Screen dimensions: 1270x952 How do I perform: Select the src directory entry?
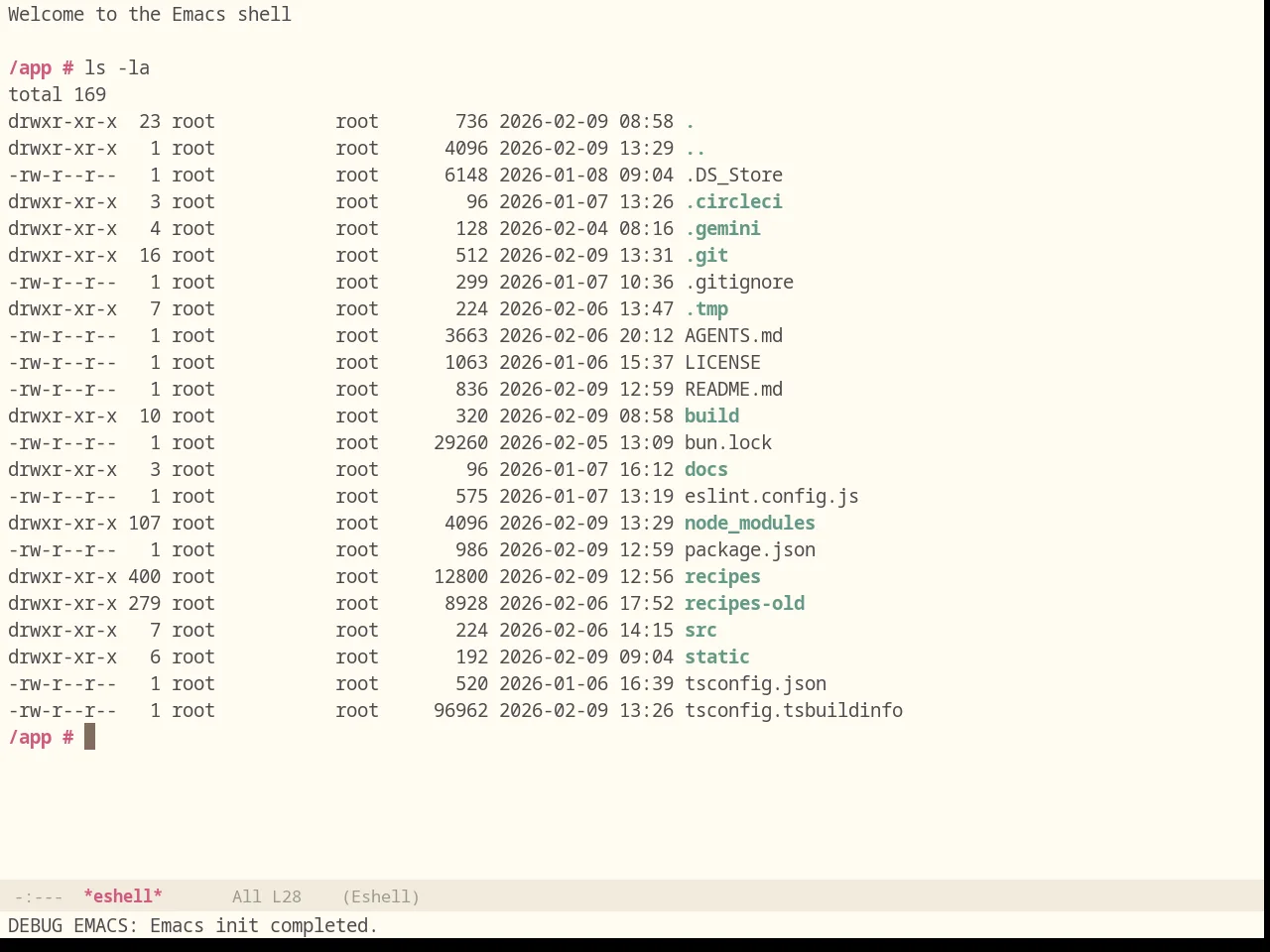point(700,630)
